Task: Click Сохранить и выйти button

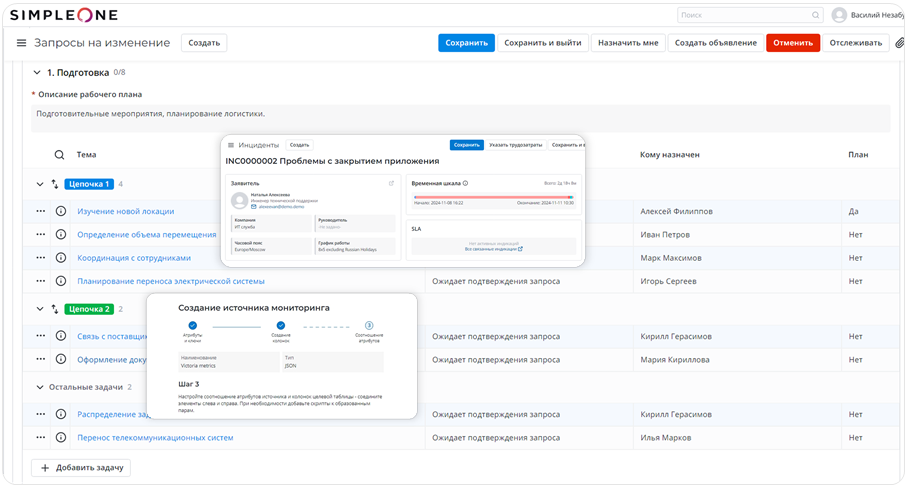Action: [543, 43]
